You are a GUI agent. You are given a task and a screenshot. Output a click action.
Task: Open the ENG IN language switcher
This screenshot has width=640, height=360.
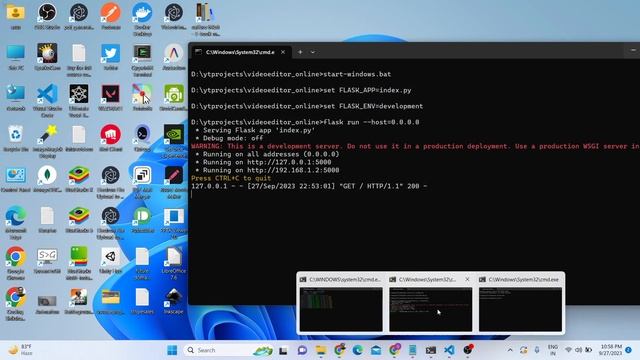[x=553, y=350]
